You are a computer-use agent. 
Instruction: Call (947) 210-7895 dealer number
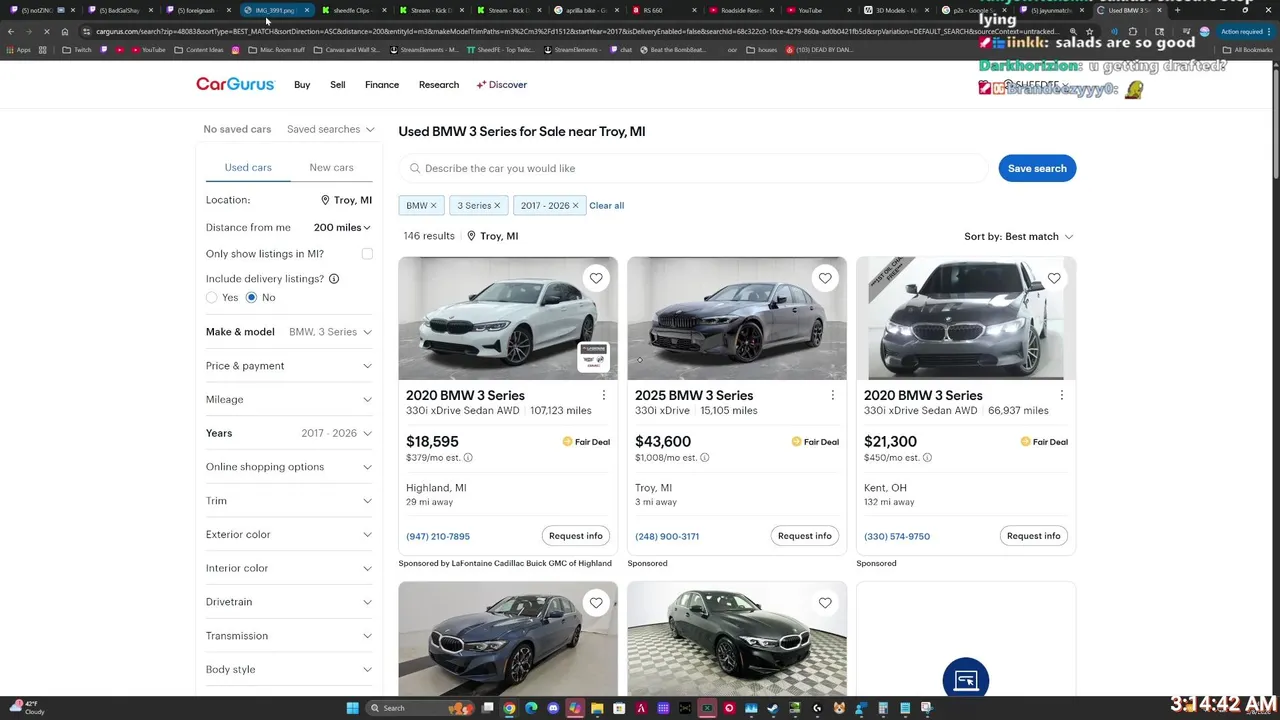click(x=438, y=537)
